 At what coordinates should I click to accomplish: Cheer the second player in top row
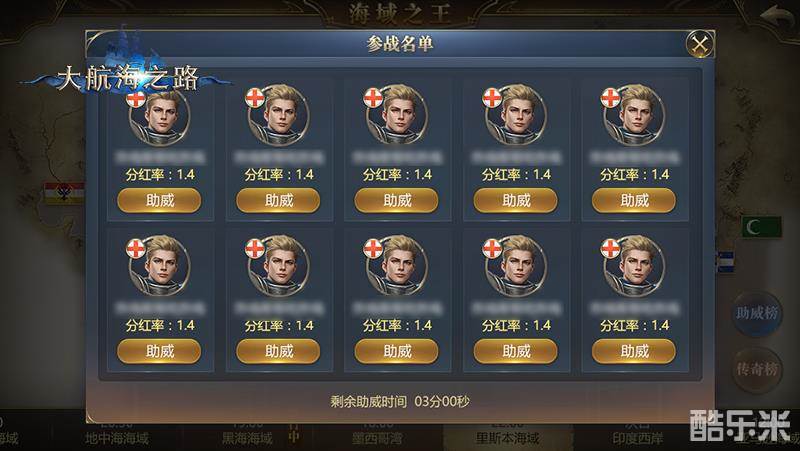[278, 201]
